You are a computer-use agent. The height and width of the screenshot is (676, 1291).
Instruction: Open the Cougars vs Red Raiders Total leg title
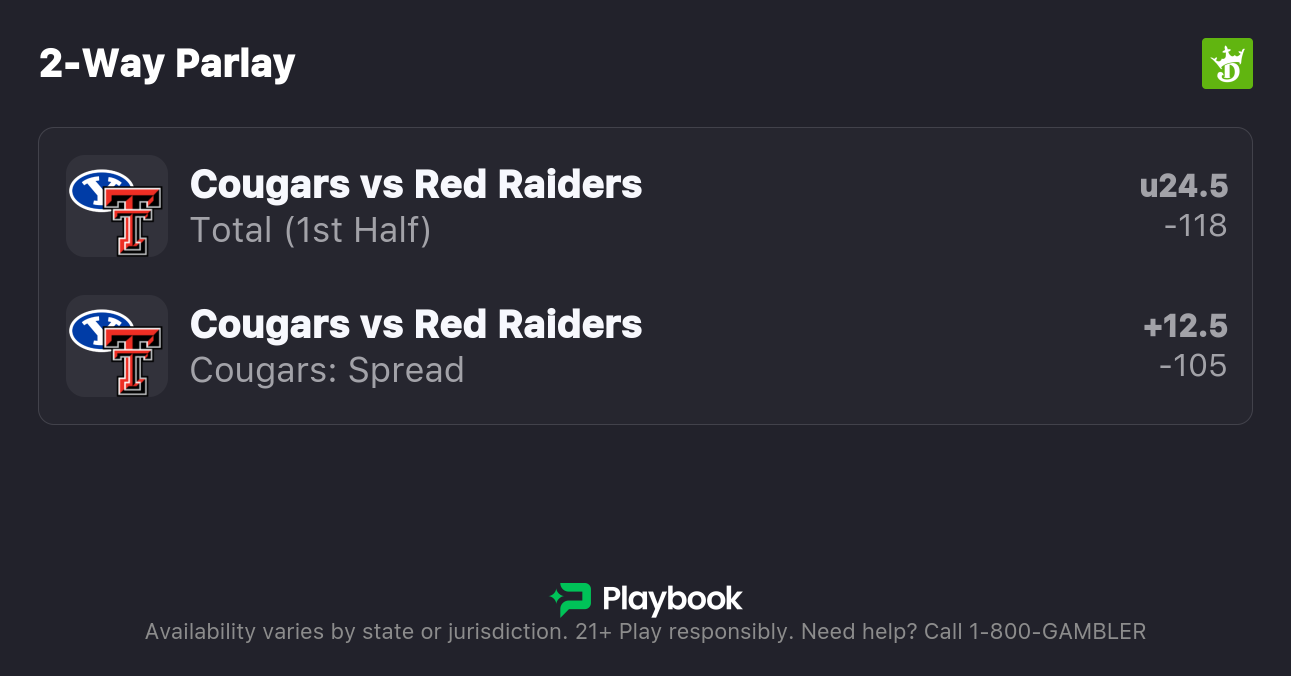point(416,185)
